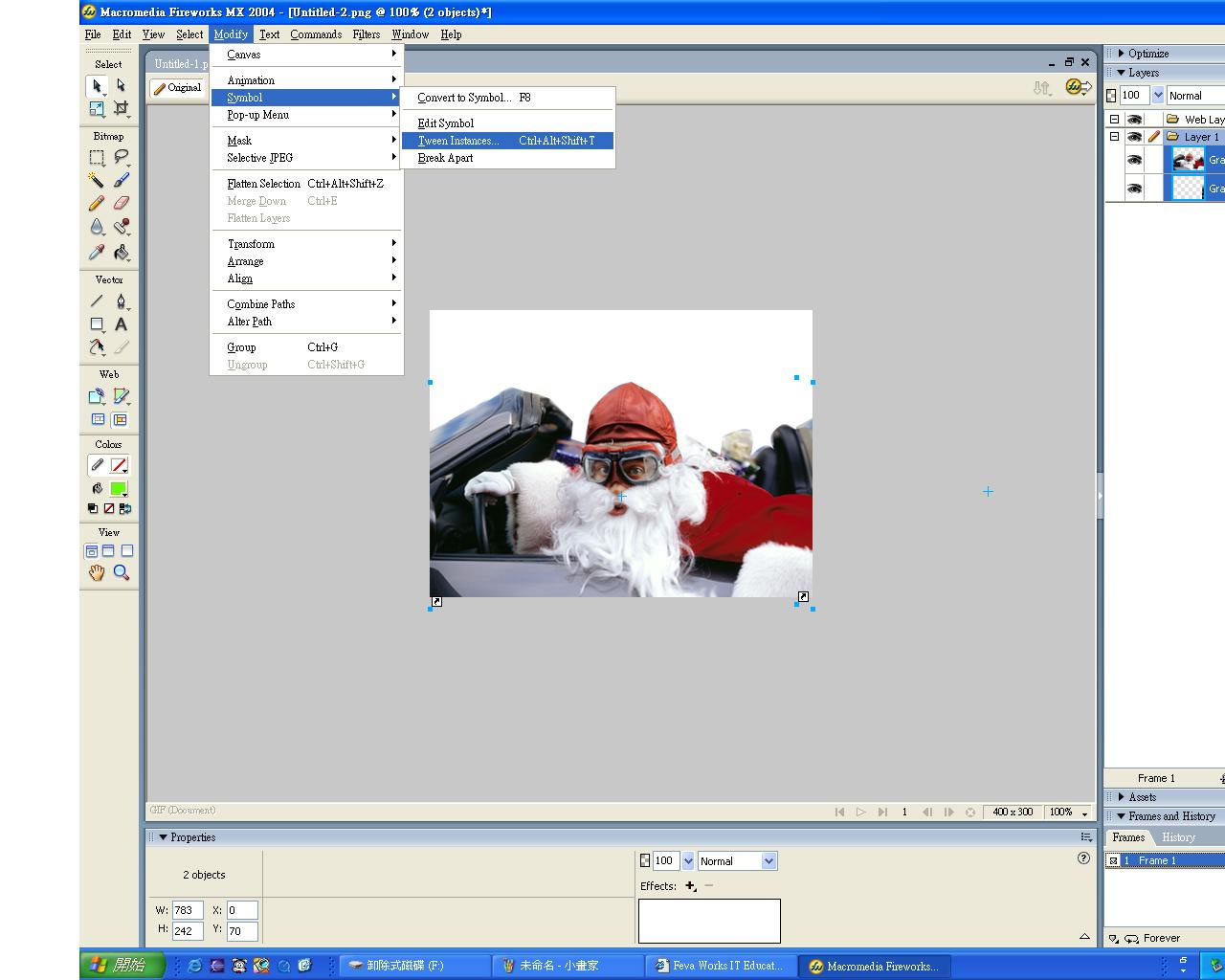The height and width of the screenshot is (980, 1225).
Task: Hide the Santa graphic object eye icon
Action: click(1134, 160)
